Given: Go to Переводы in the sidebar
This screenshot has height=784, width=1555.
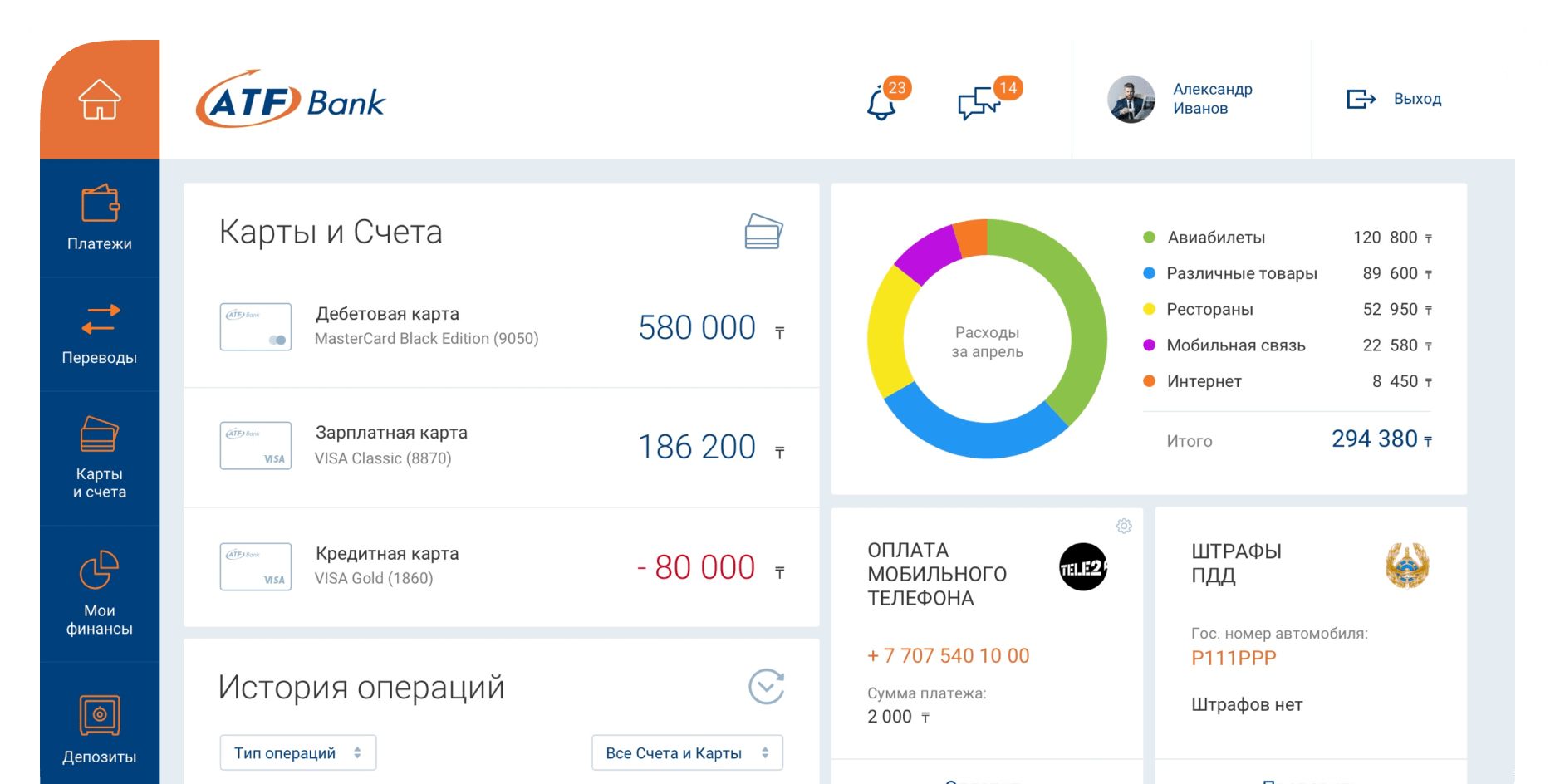Looking at the screenshot, I should click(x=100, y=334).
